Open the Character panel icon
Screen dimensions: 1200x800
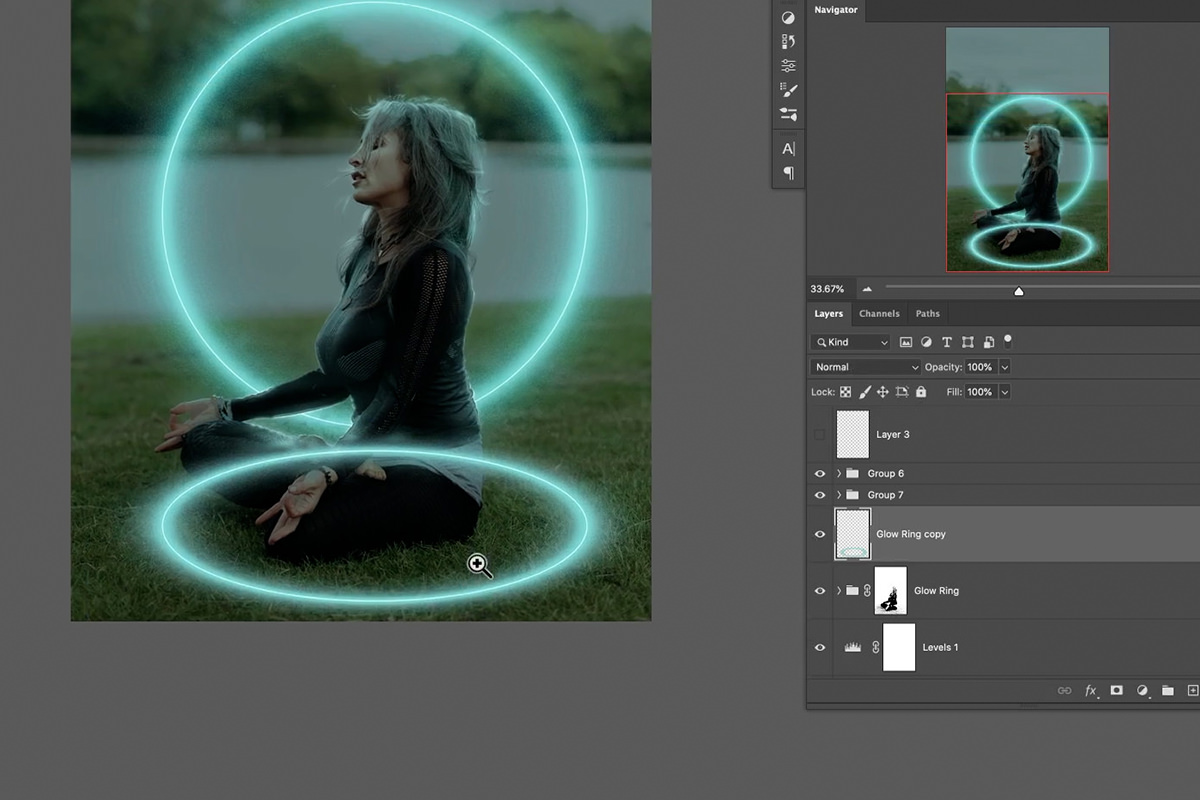[788, 149]
